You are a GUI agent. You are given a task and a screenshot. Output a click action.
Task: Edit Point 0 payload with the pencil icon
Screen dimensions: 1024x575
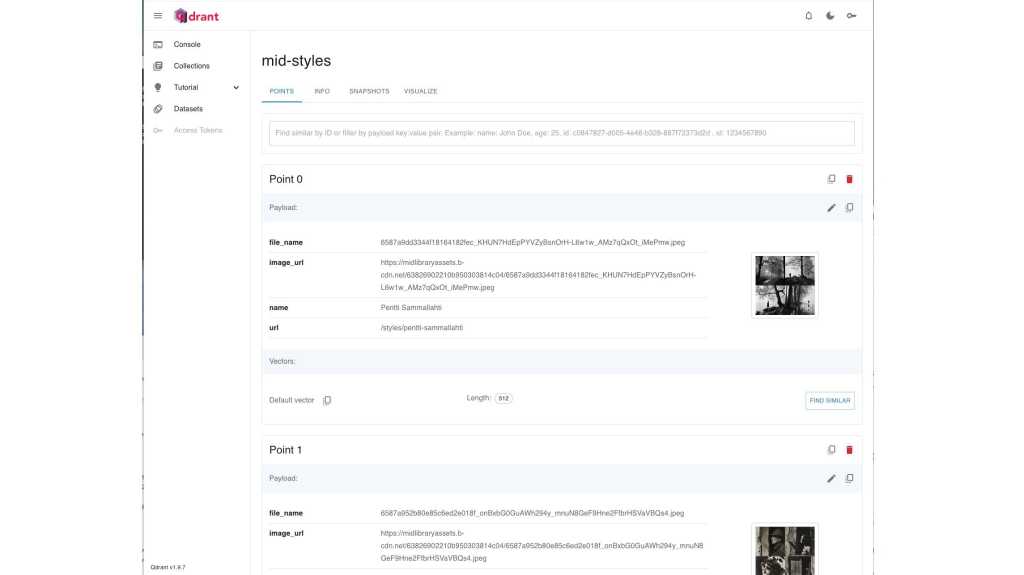[x=831, y=208]
